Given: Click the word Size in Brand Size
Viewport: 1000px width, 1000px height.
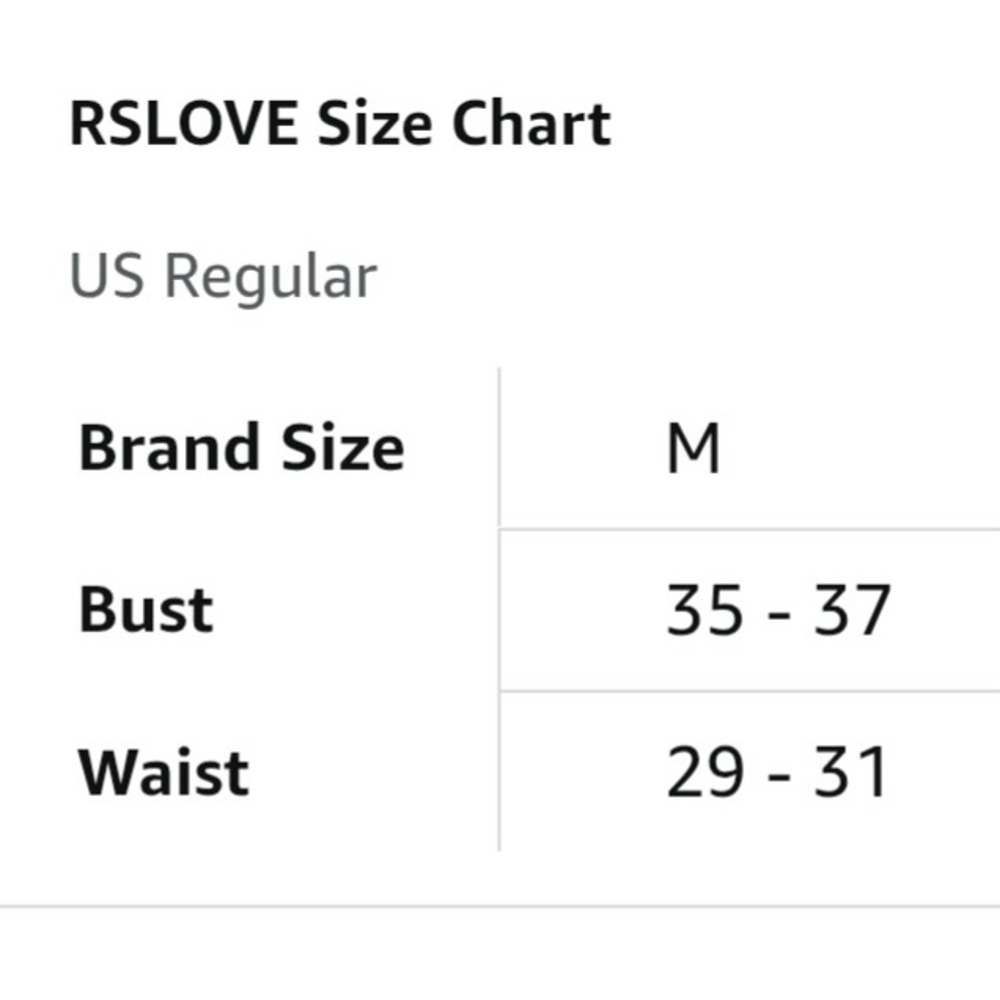Looking at the screenshot, I should (x=343, y=447).
